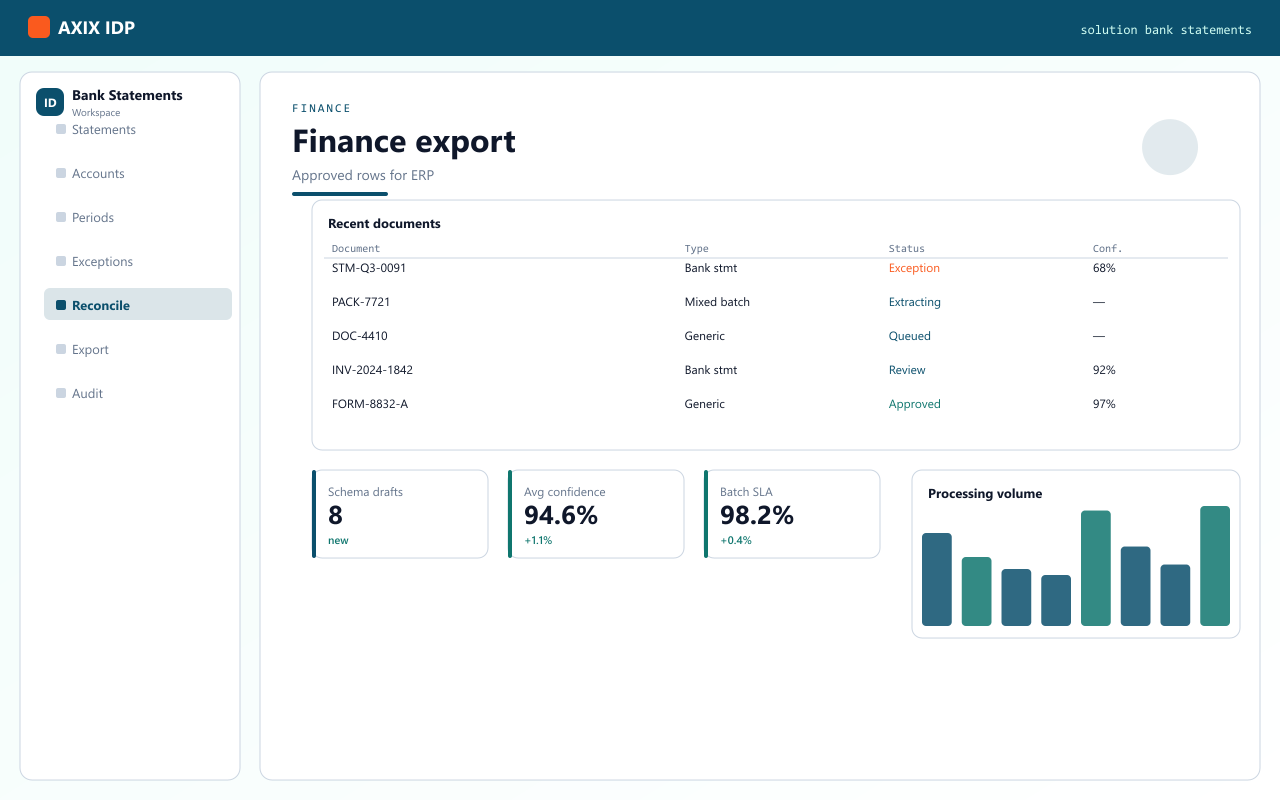Open document STM-Q3-0091

[x=369, y=268]
